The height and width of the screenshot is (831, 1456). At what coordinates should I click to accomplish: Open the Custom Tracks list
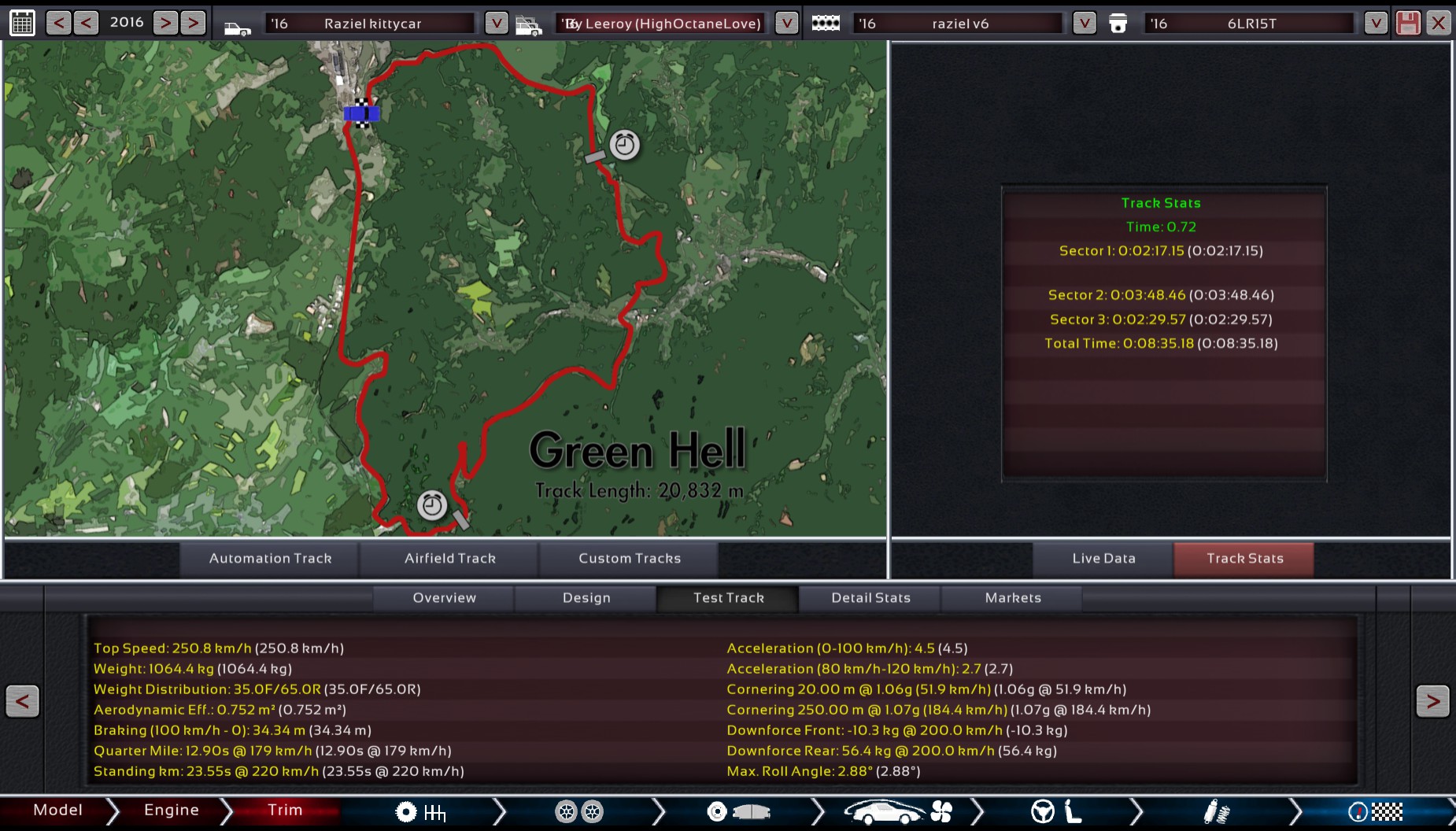pos(630,558)
